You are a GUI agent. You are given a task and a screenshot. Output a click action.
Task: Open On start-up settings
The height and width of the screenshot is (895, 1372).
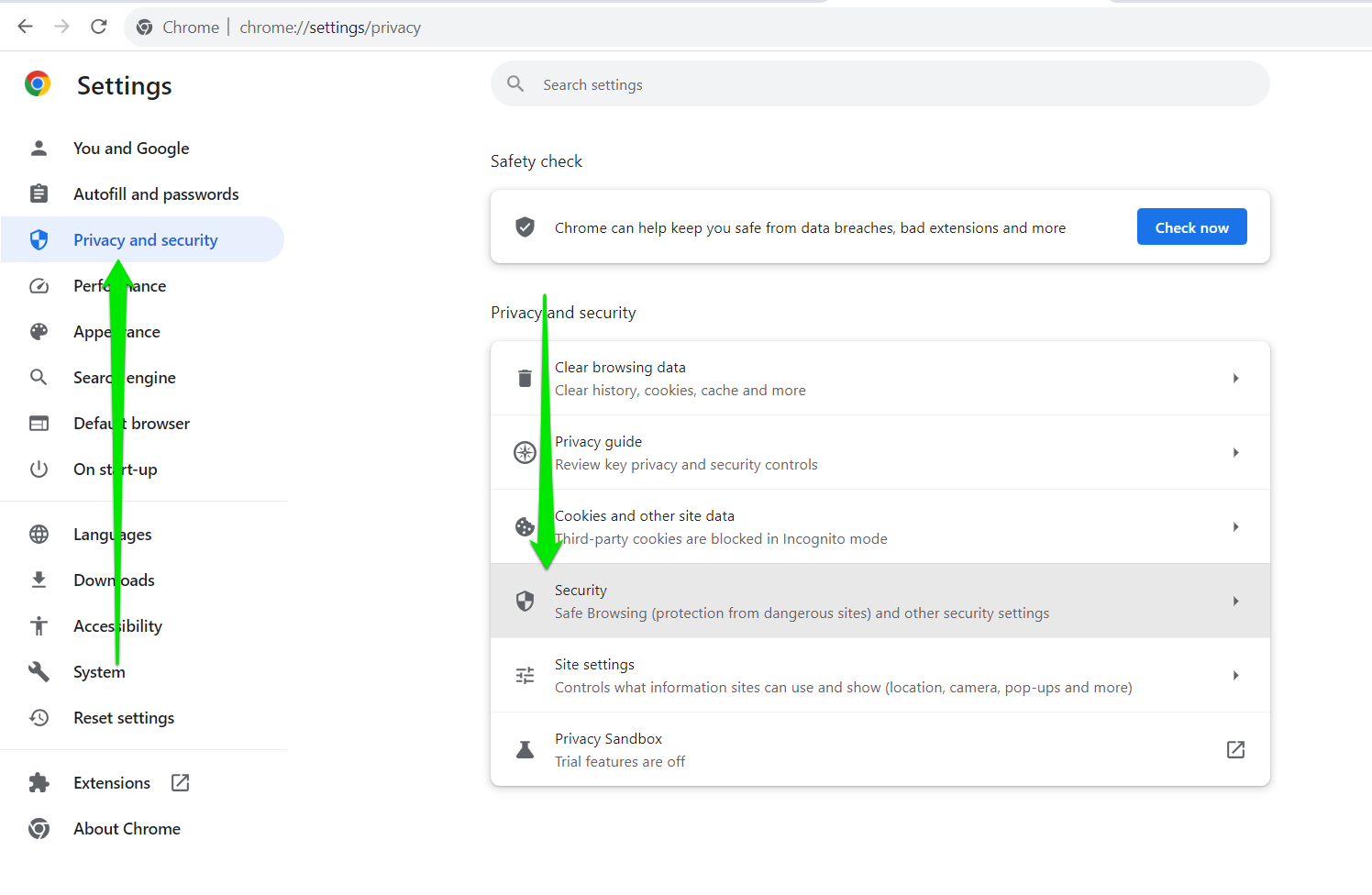click(x=116, y=469)
